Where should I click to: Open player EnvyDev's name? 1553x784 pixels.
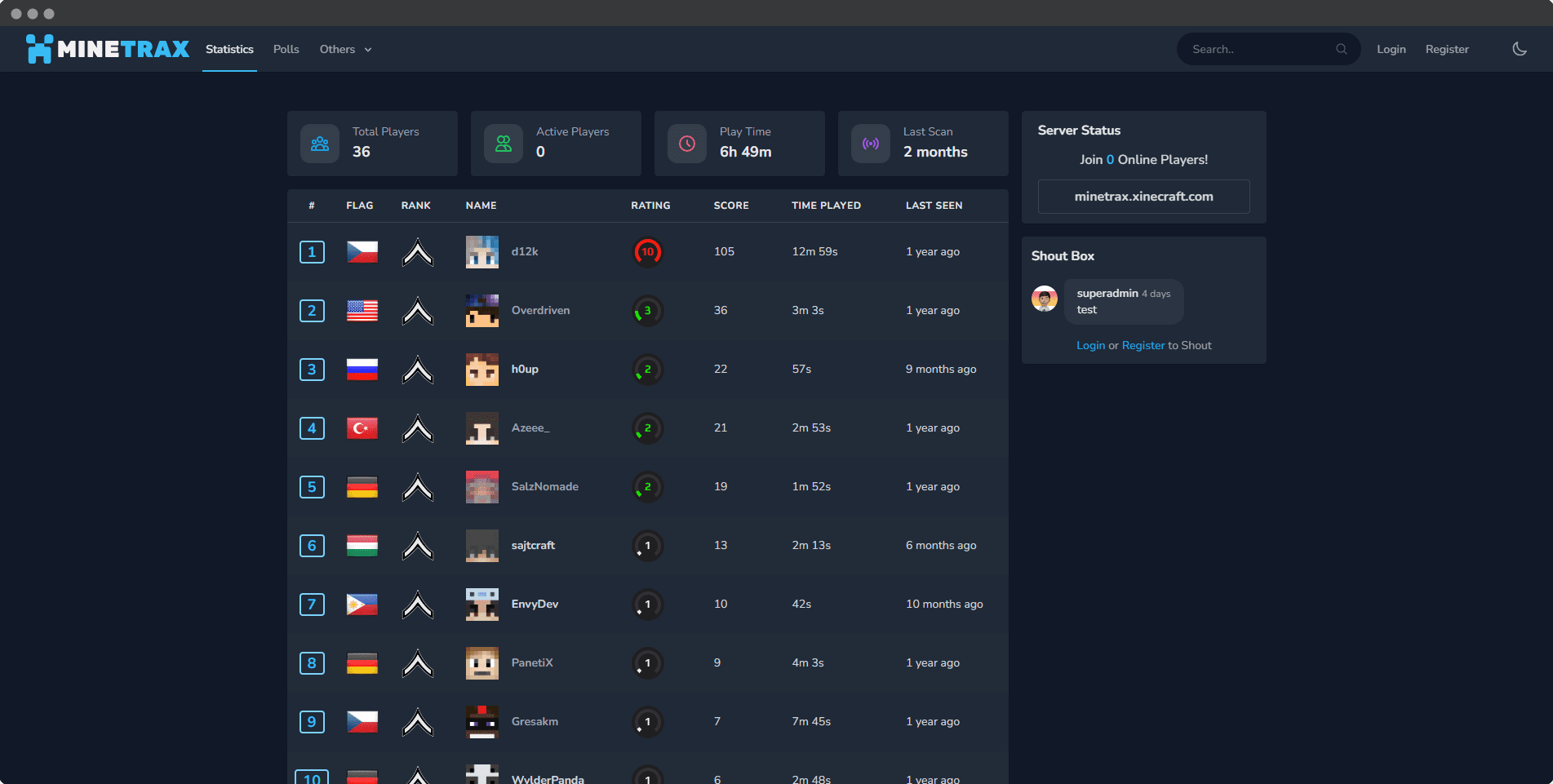click(535, 605)
